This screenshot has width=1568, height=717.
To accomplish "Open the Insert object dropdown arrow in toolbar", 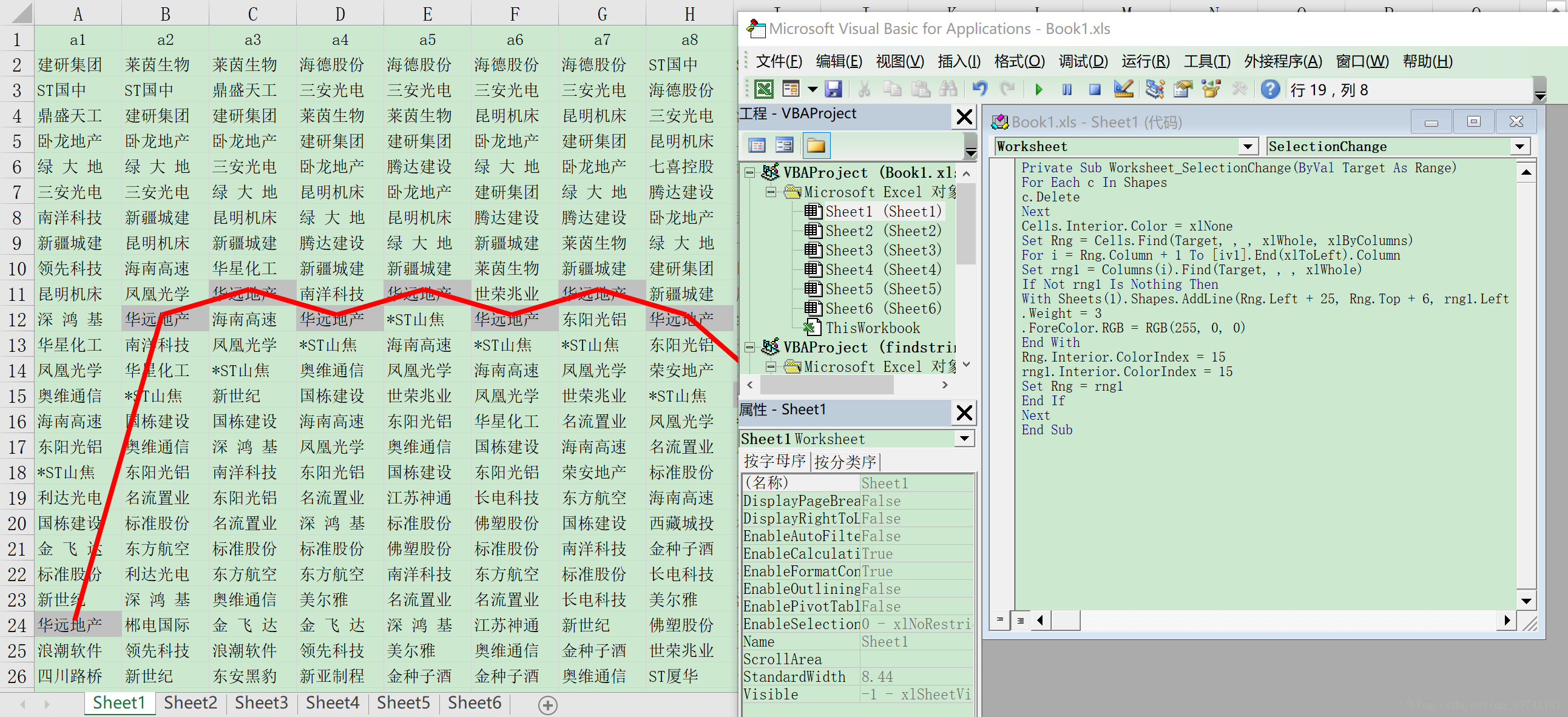I will point(813,89).
